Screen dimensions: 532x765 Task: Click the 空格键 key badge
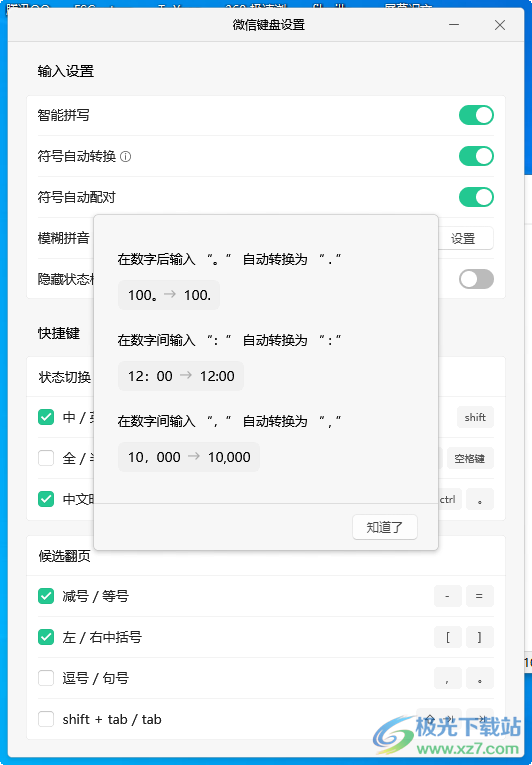point(470,458)
